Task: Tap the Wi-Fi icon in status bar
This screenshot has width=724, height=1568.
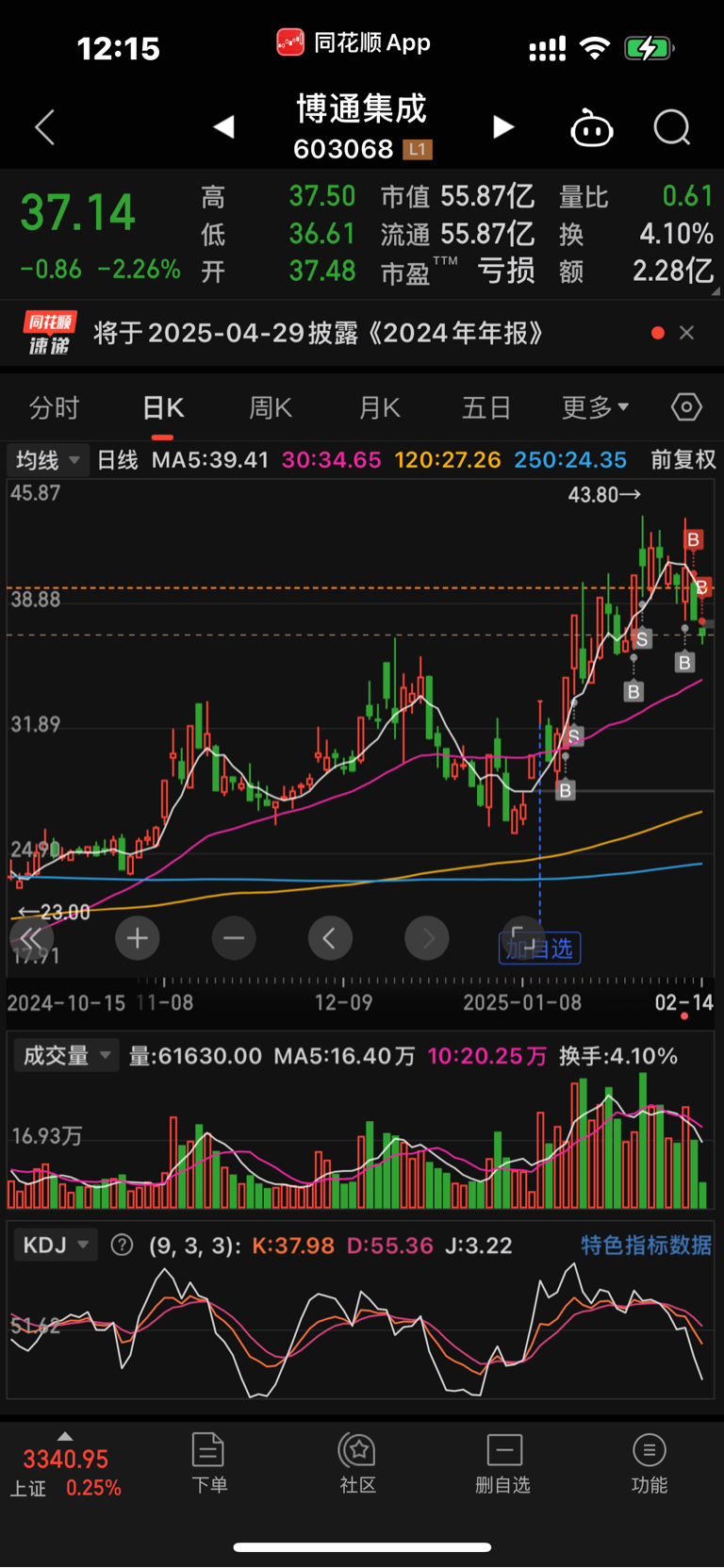Action: (594, 48)
